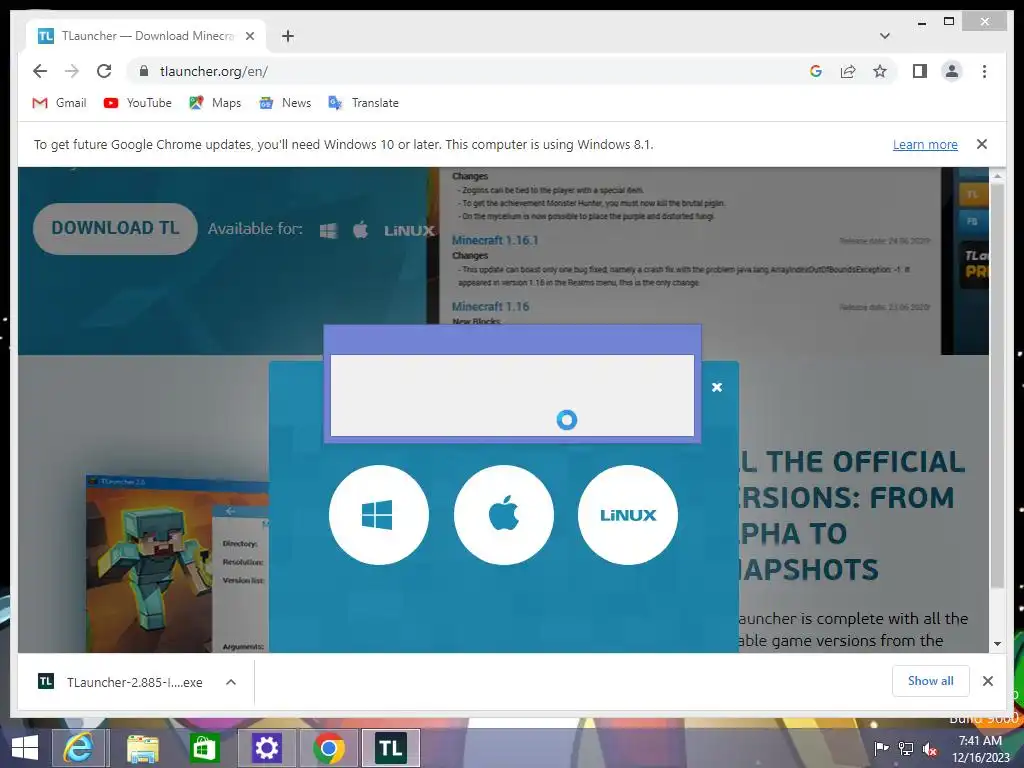Viewport: 1024px width, 768px height.
Task: Open the downloaded TLauncher-2.885 exe file
Action: pyautogui.click(x=121, y=682)
